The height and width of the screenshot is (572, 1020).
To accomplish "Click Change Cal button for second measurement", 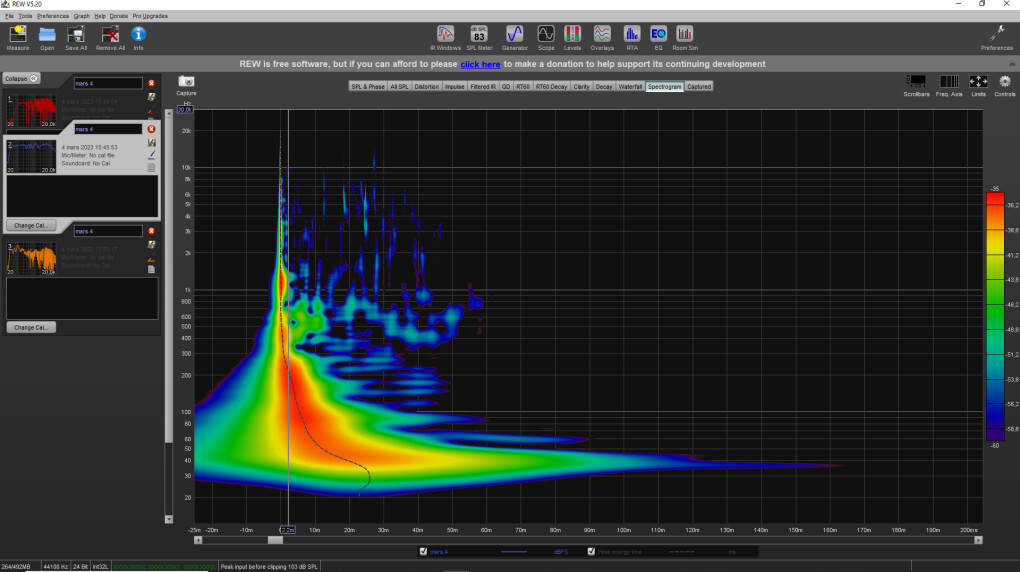I will tap(31, 225).
